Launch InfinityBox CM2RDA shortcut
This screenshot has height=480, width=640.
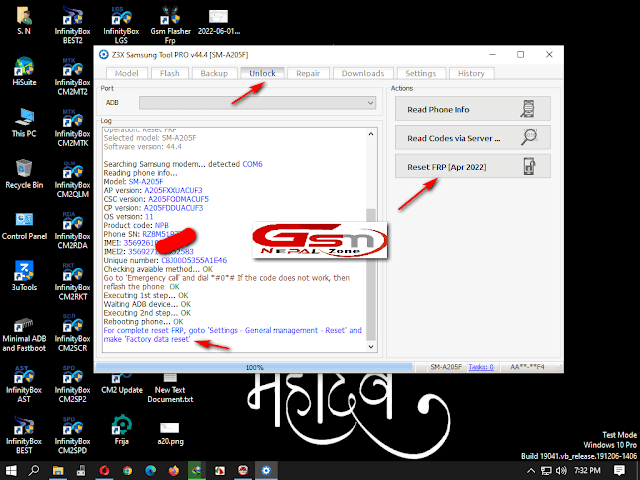pos(73,230)
